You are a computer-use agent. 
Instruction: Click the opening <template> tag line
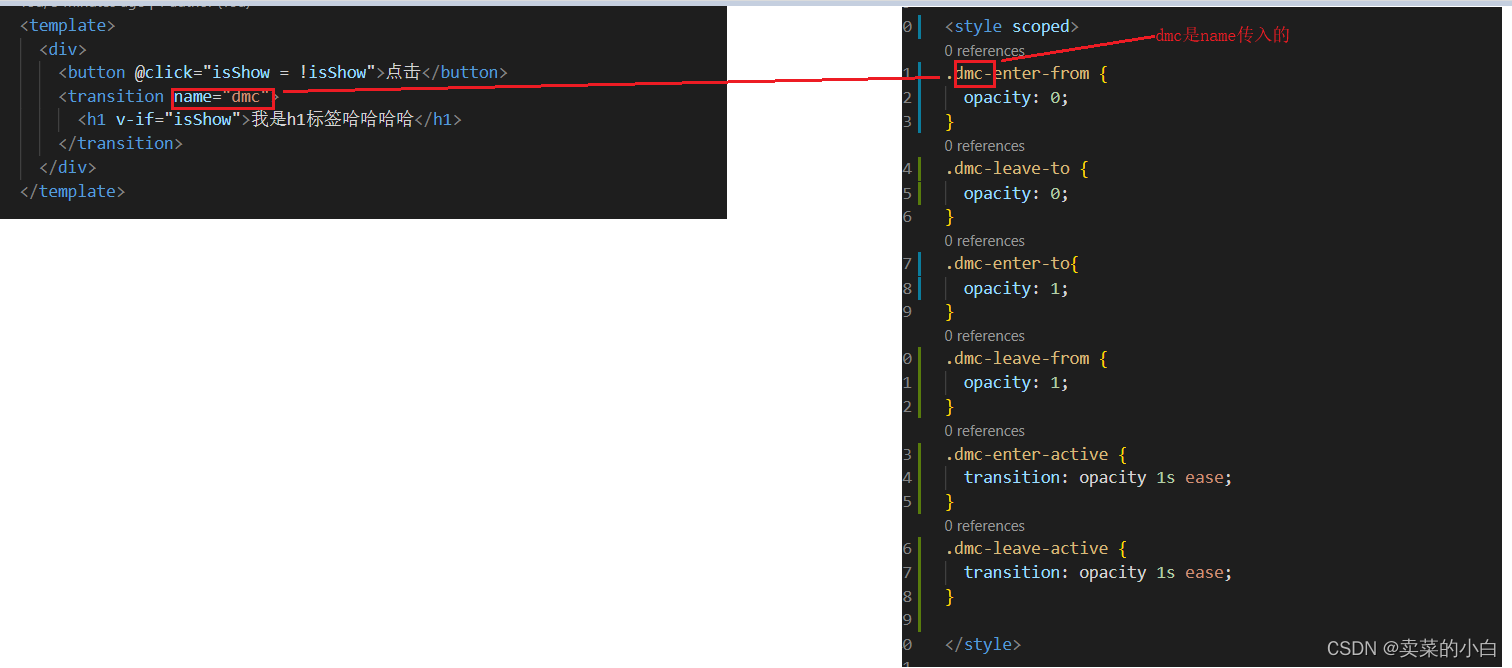point(68,25)
